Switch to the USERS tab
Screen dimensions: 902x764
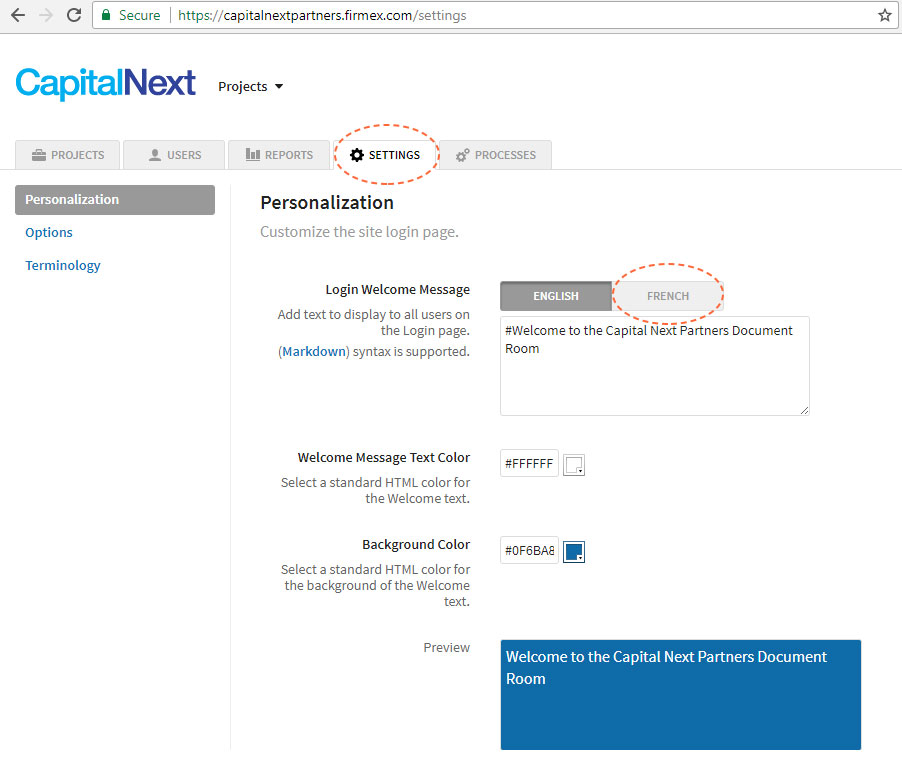click(x=174, y=155)
